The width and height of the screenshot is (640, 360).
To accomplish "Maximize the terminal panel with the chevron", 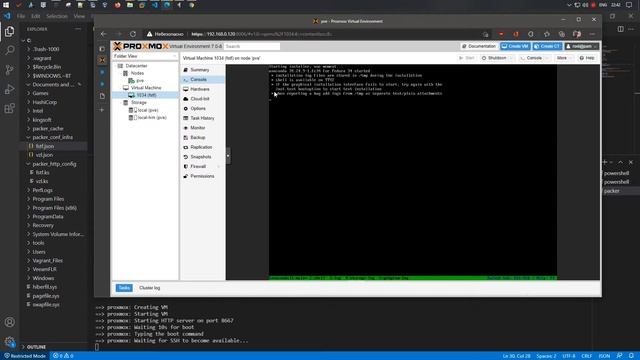I will (x=620, y=162).
